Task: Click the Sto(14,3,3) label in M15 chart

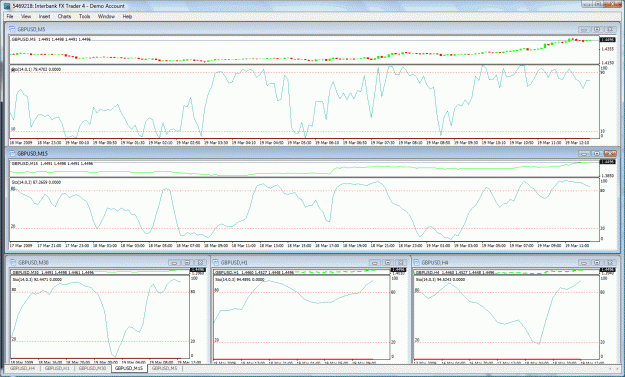Action: (x=36, y=182)
